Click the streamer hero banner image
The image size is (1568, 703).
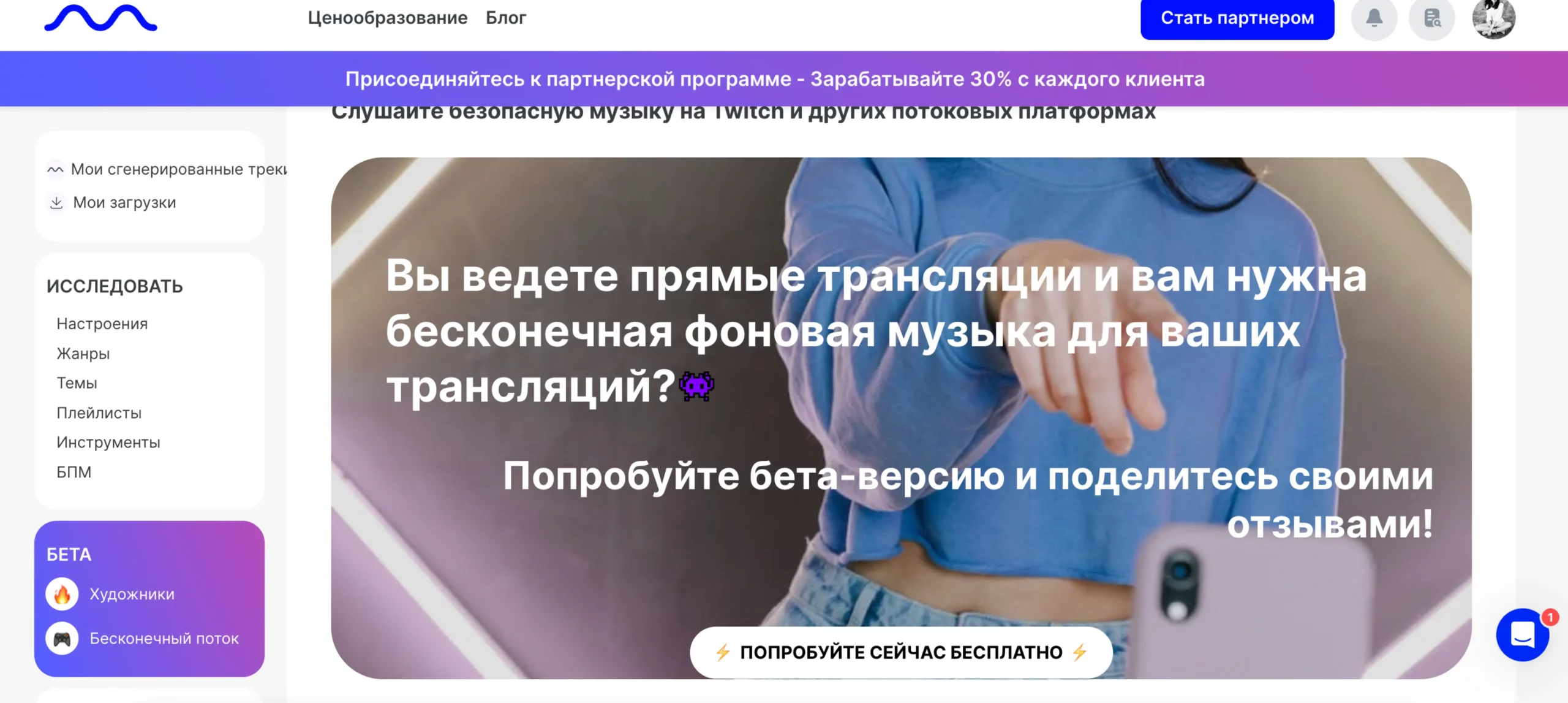coord(901,418)
